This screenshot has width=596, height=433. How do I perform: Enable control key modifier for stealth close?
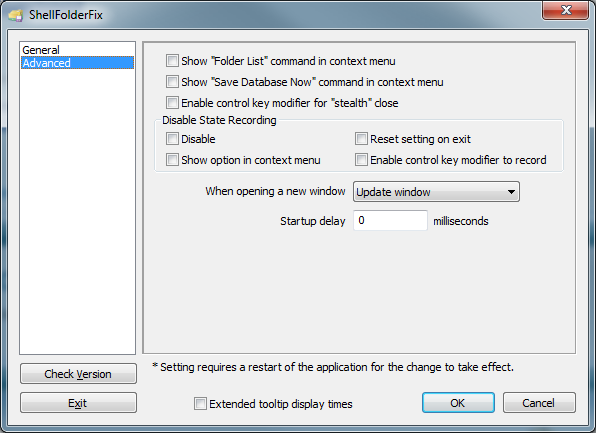pyautogui.click(x=172, y=103)
